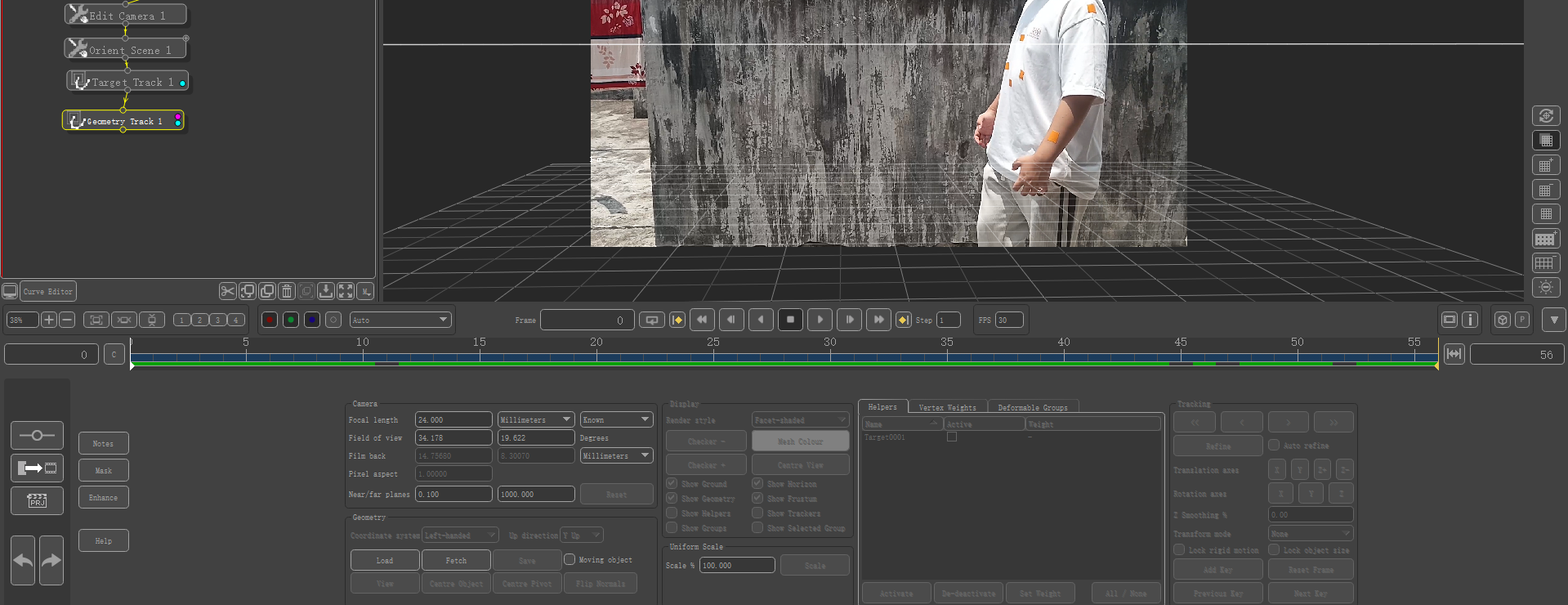Expand the film back Millimeters units dropdown

coord(616,455)
